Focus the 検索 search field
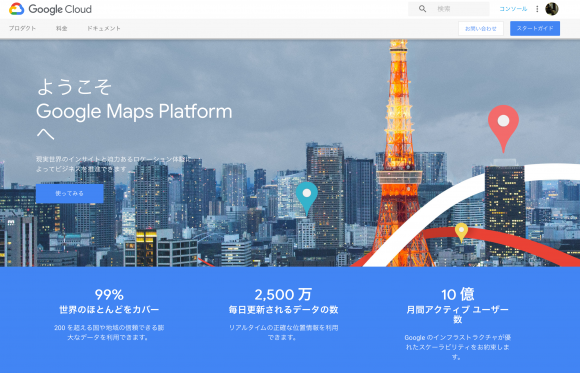Viewport: 580px width, 373px height. 448,9
